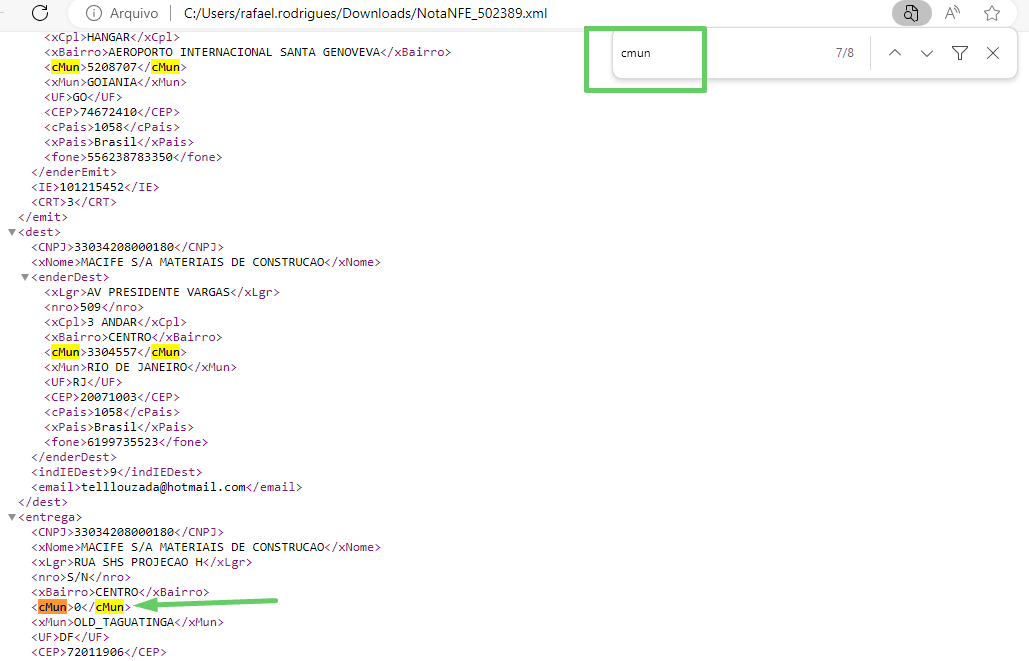Viewport: 1029px width, 661px height.
Task: Select the CEP value 72011906
Action: (x=95, y=652)
